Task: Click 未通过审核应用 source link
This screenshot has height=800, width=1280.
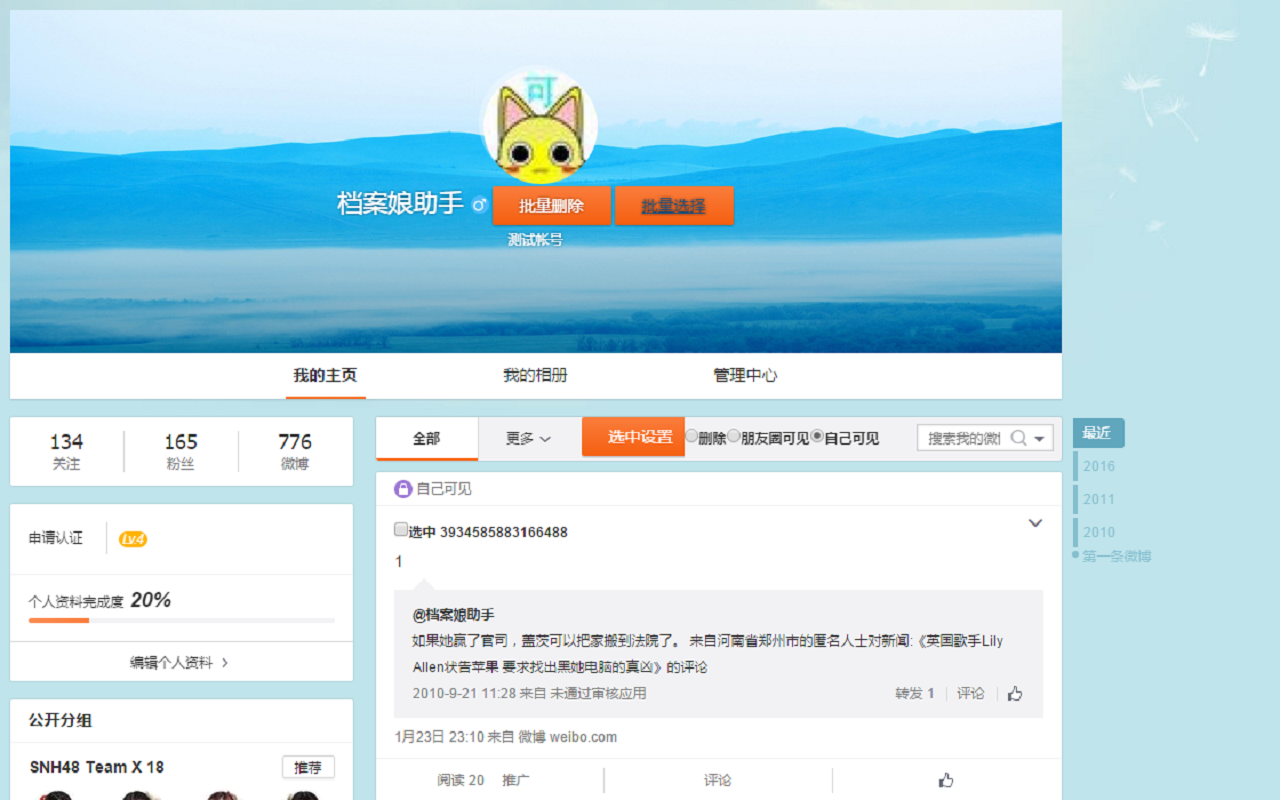Action: tap(598, 693)
